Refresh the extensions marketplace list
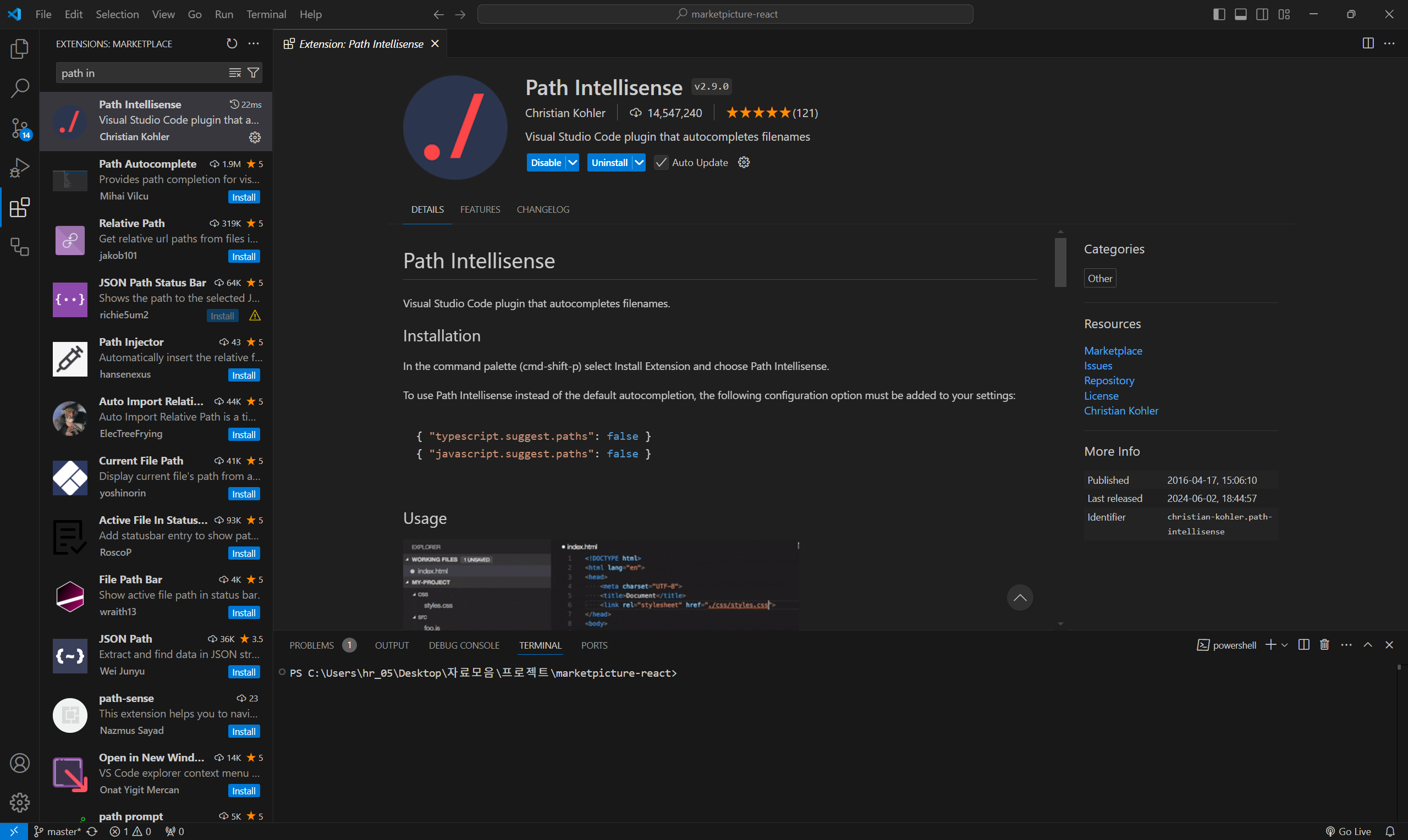Image resolution: width=1408 pixels, height=840 pixels. pos(232,43)
